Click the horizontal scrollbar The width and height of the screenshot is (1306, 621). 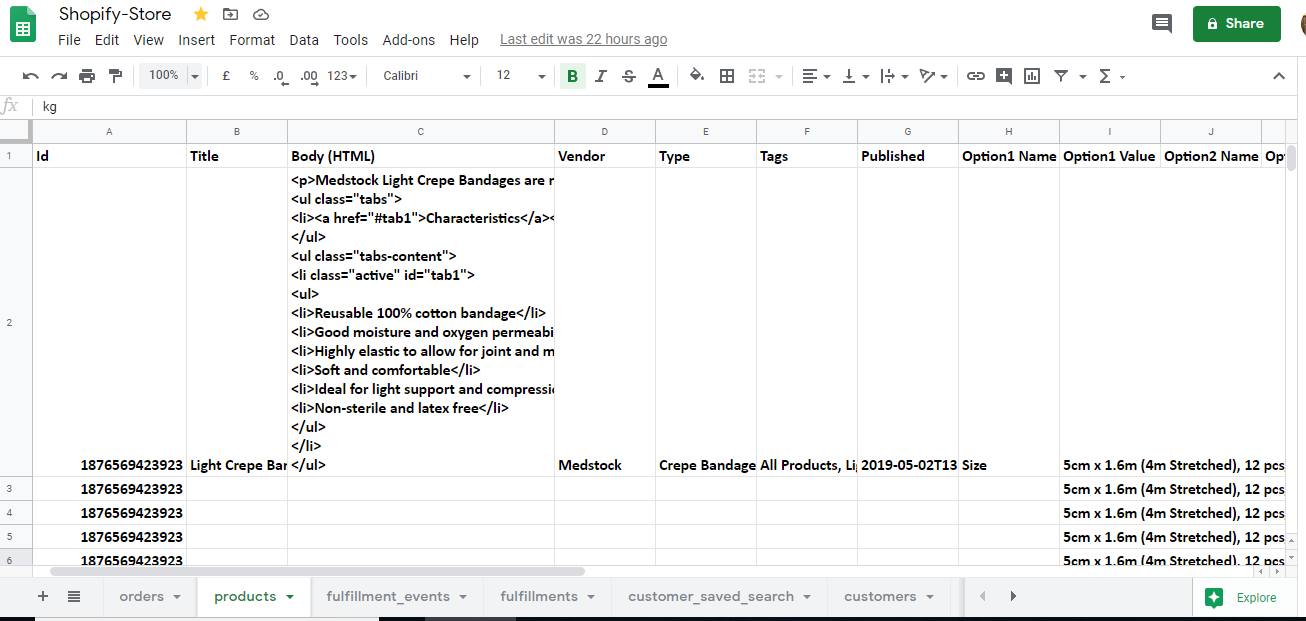coord(317,571)
